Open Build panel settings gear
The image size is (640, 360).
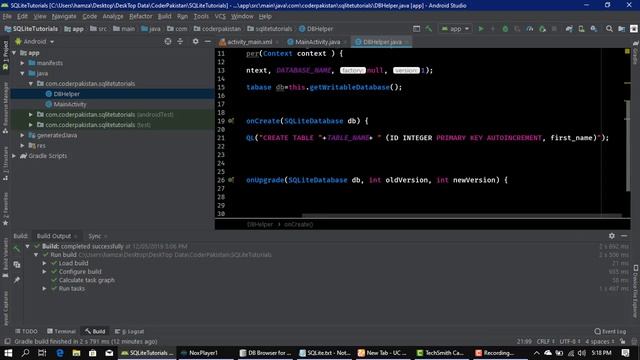click(611, 236)
